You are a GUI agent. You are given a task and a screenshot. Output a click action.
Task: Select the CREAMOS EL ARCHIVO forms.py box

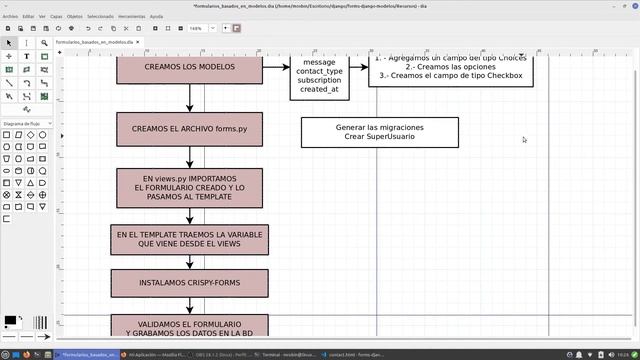point(189,129)
